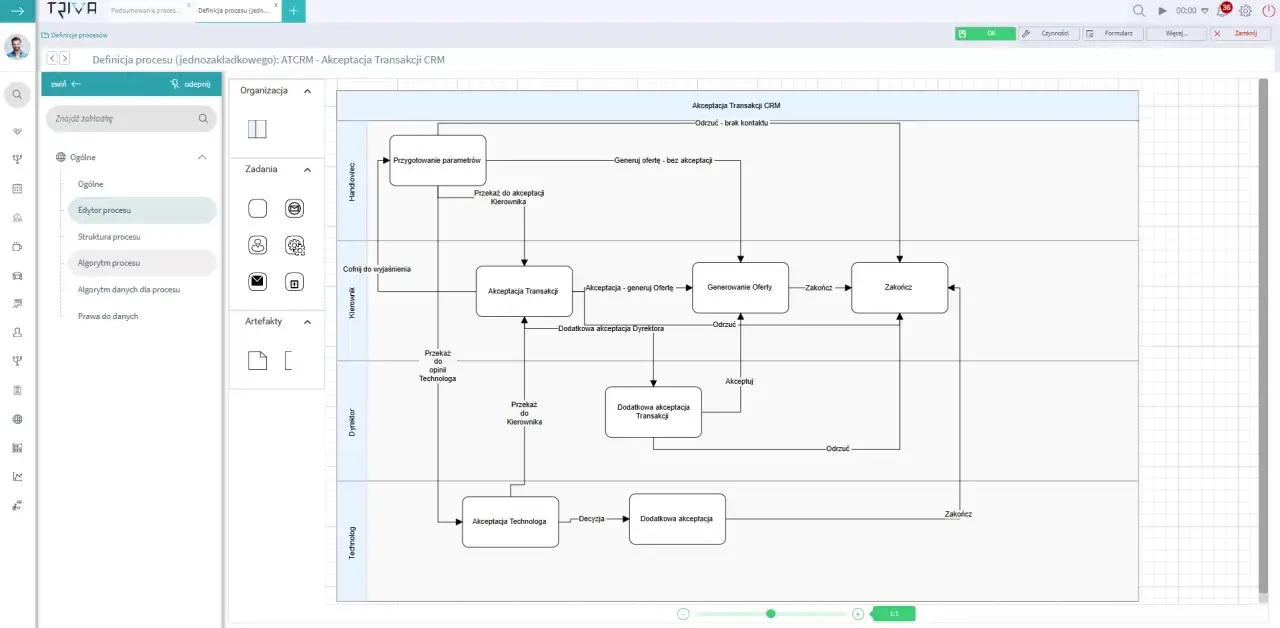Select the Zakończ task node

pos(899,287)
